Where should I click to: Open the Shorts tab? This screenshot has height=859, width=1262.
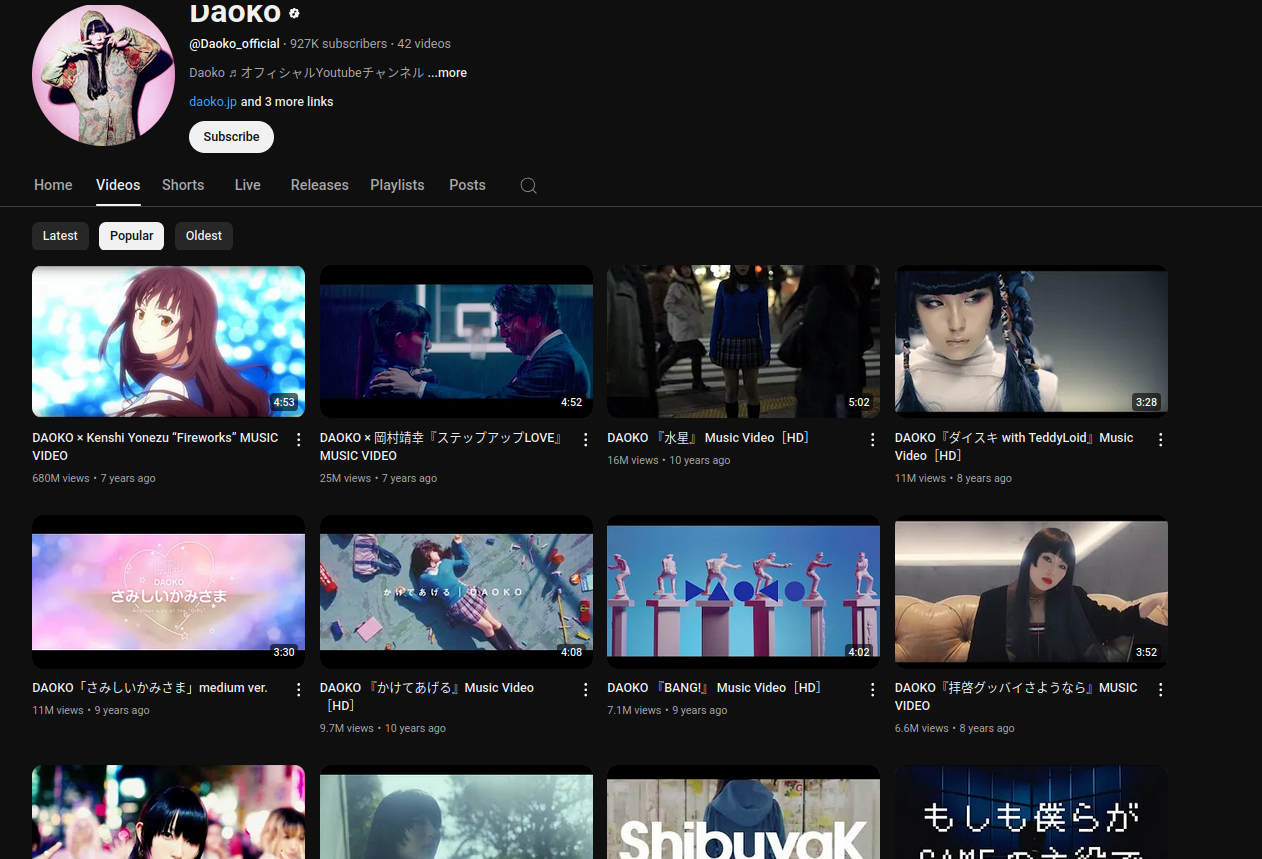click(183, 185)
